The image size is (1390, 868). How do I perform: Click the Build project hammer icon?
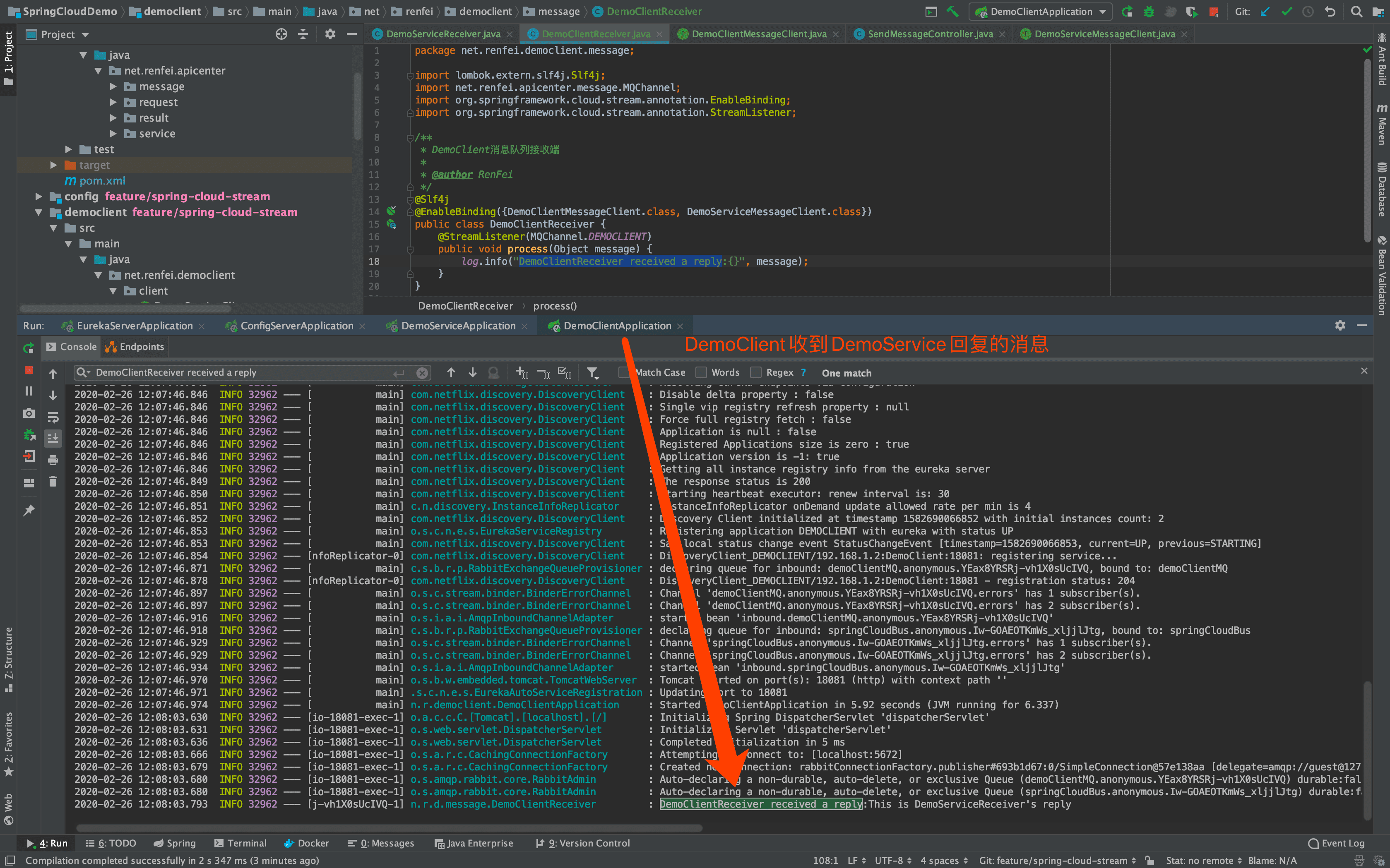tap(952, 12)
